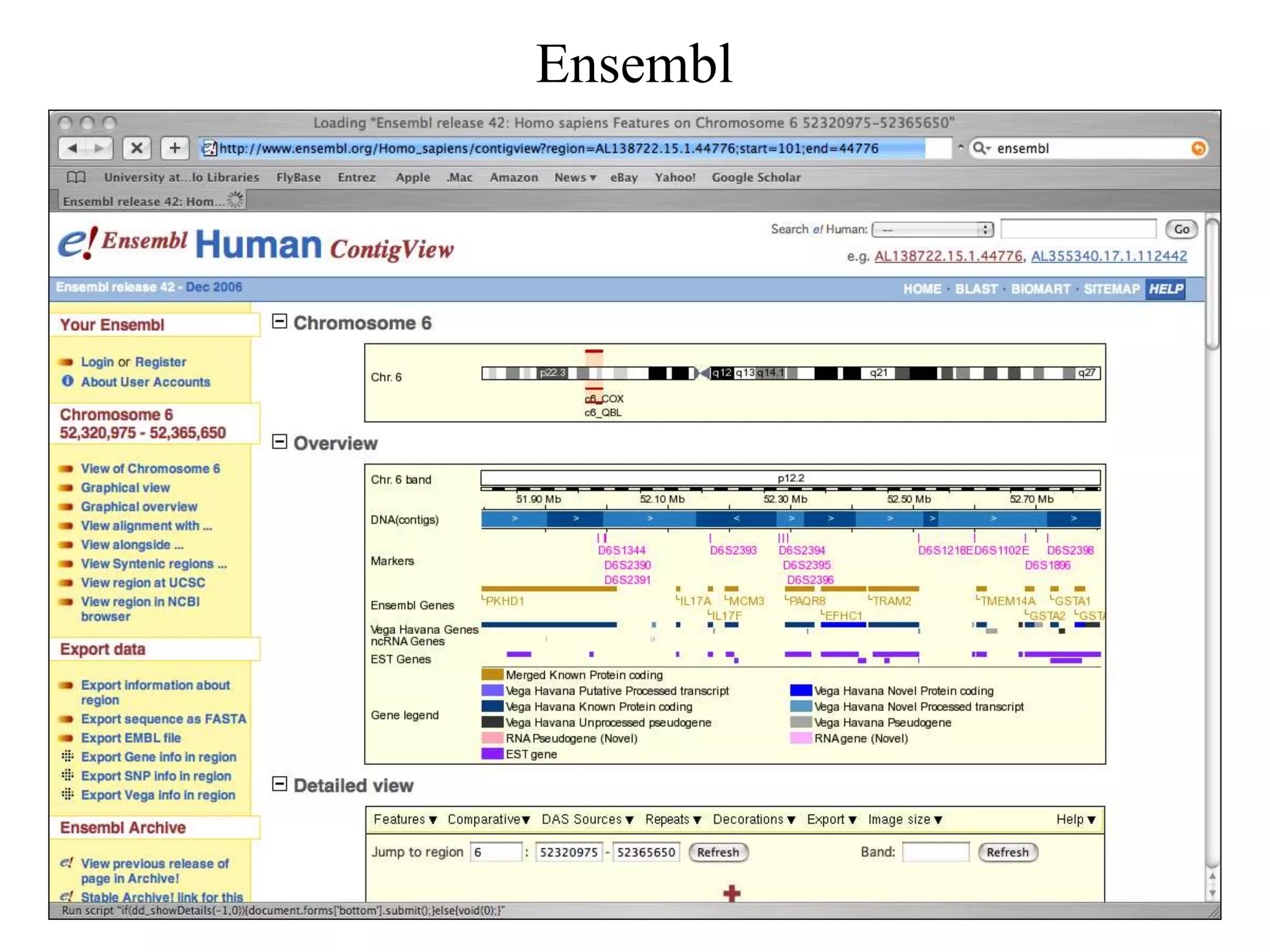Collapse the Detailed view section
Screen dimensions: 1270x952
280,784
